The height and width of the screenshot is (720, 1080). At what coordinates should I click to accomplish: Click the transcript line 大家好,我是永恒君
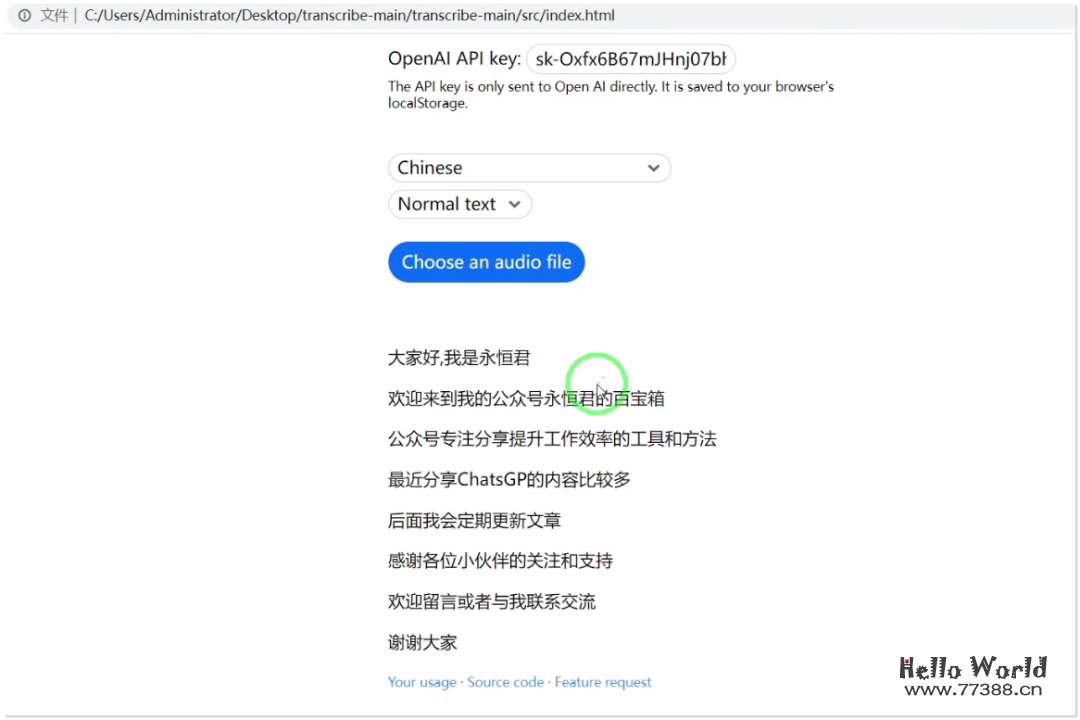(459, 358)
